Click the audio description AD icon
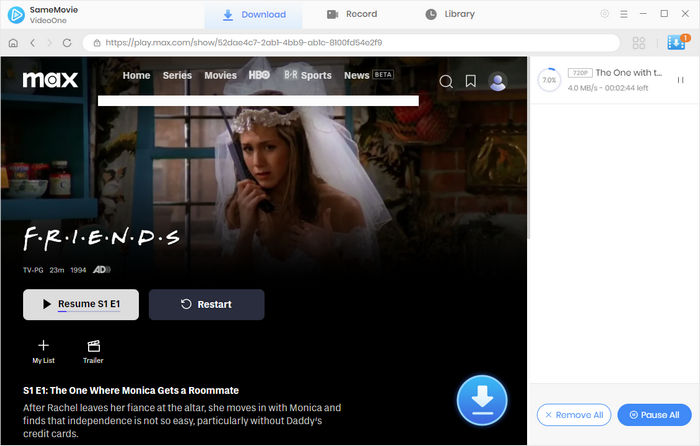The height and width of the screenshot is (446, 700). (x=102, y=270)
